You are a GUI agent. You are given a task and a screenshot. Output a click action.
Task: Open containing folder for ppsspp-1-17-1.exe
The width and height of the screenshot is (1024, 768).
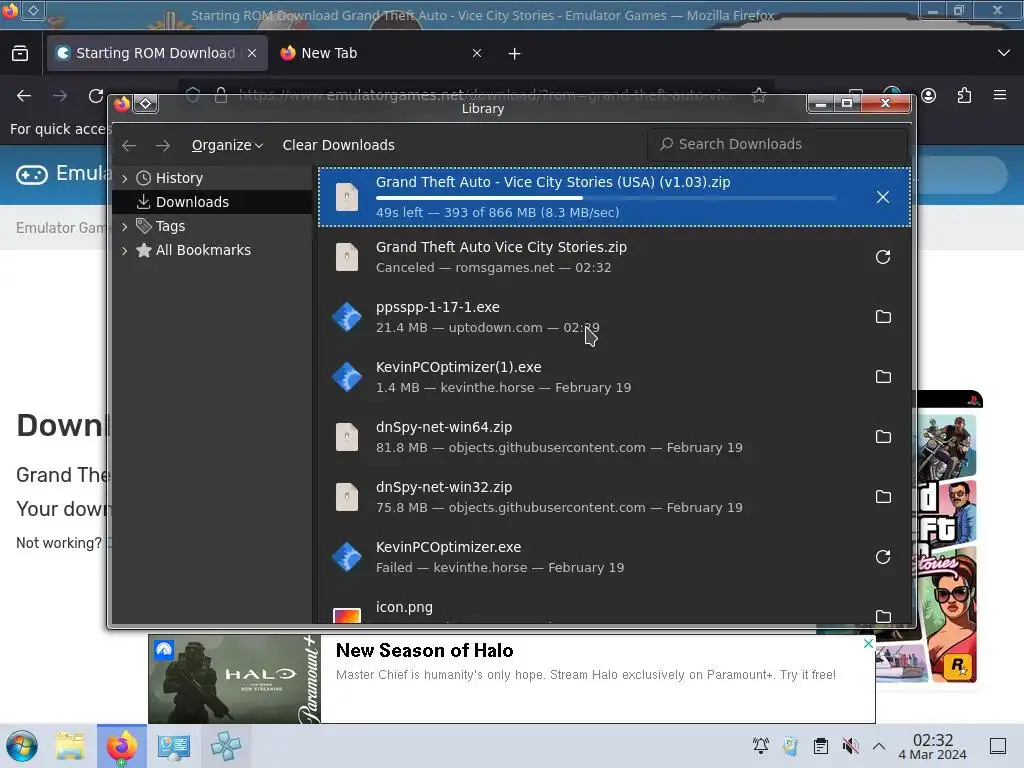click(882, 317)
